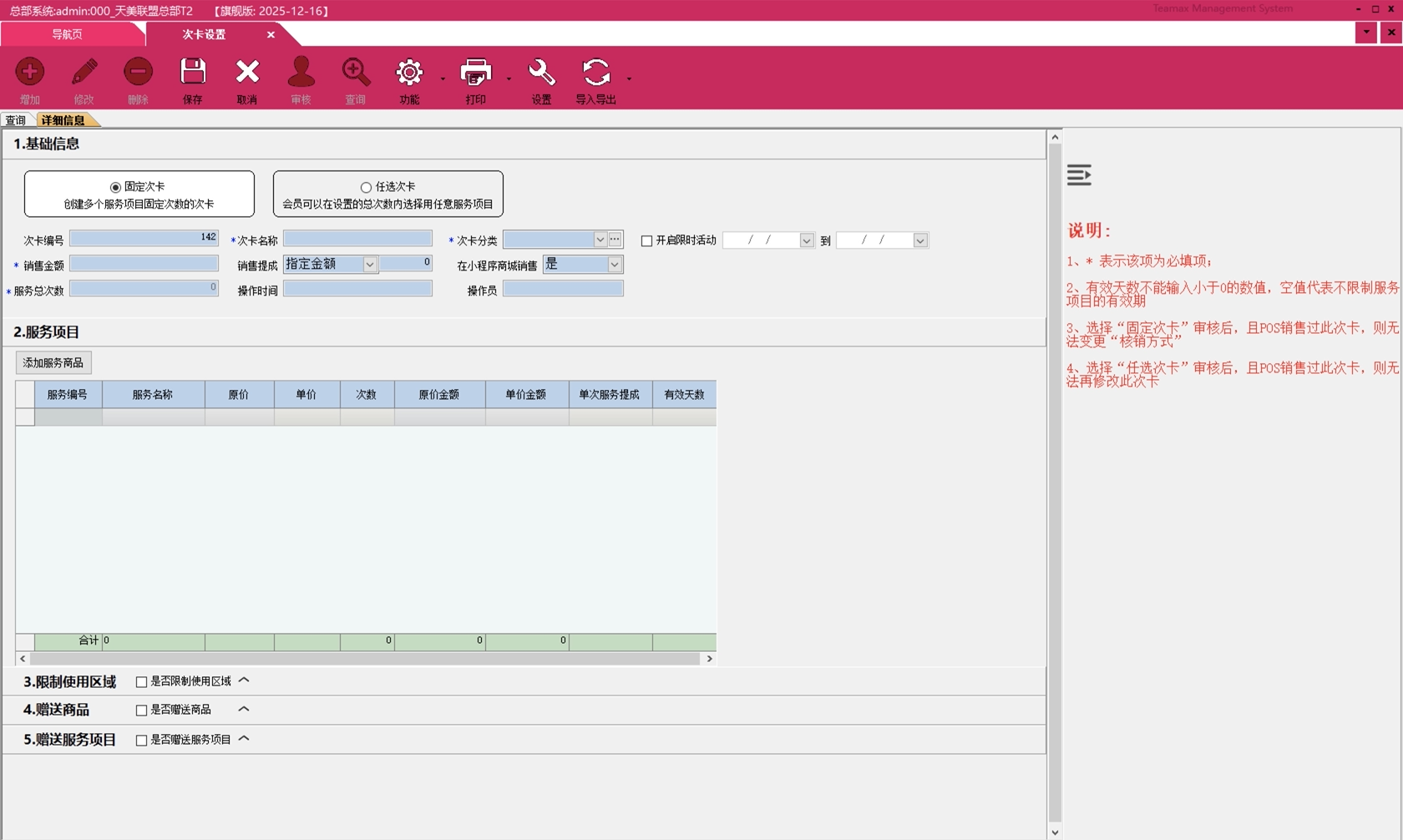The width and height of the screenshot is (1403, 840).
Task: Check the 是否限制使用区域 checkbox
Action: 141,682
